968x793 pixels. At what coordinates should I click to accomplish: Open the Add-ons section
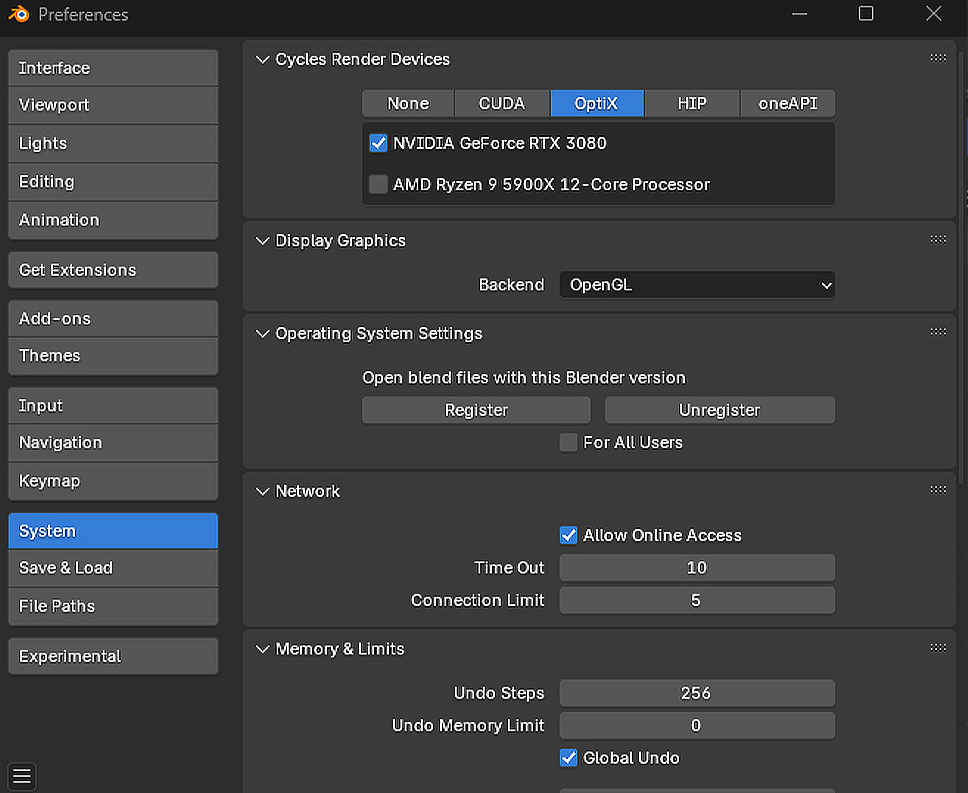(113, 318)
